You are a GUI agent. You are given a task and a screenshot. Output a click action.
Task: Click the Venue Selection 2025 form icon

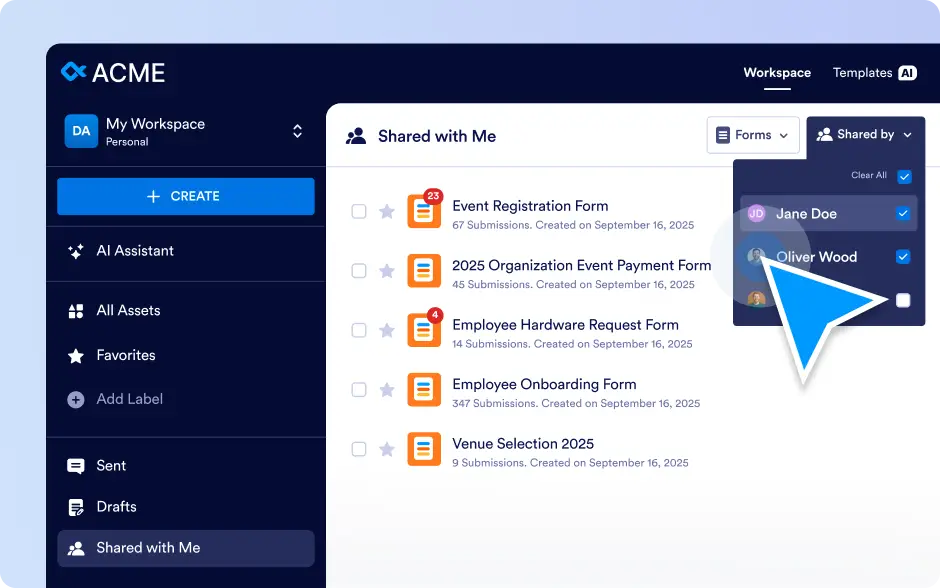point(424,449)
